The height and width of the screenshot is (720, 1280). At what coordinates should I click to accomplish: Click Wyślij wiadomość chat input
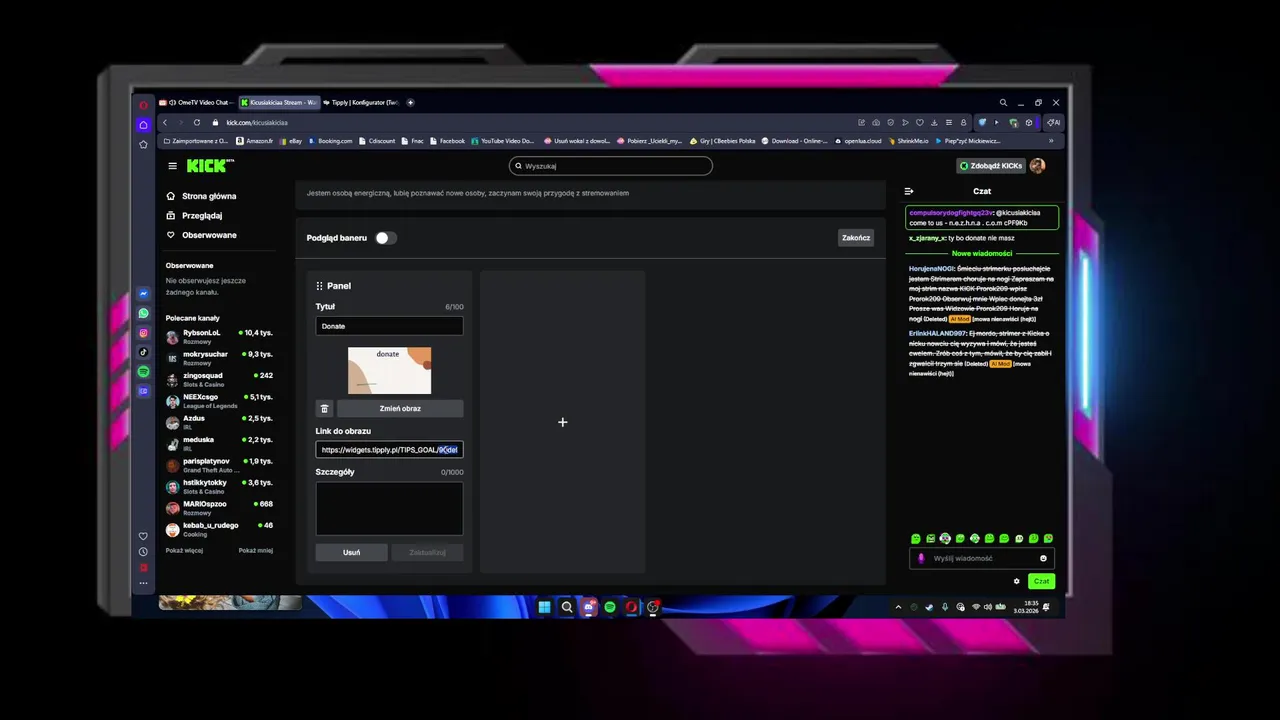click(x=982, y=558)
